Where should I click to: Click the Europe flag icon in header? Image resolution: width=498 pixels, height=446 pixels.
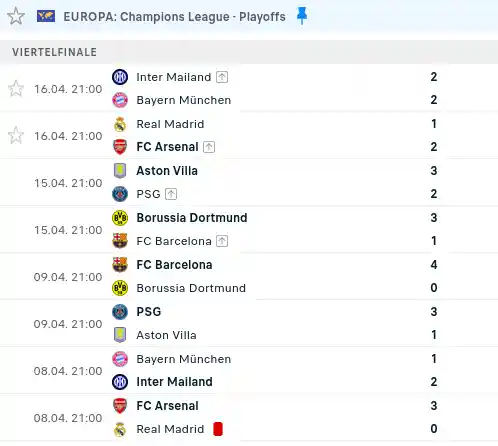pyautogui.click(x=46, y=16)
